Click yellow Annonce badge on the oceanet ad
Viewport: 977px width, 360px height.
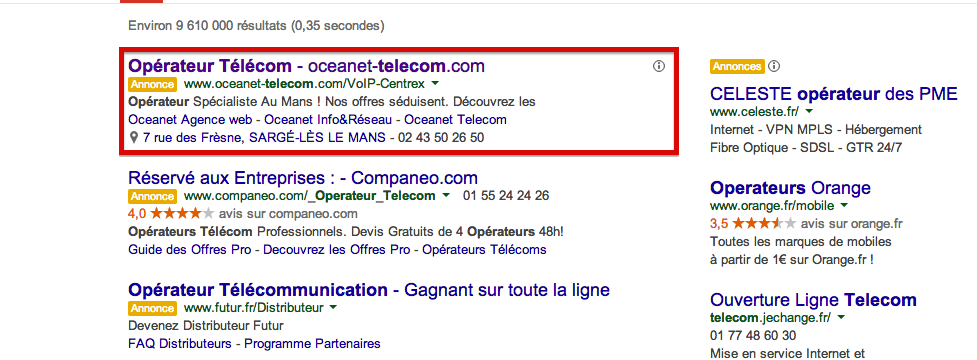152,84
